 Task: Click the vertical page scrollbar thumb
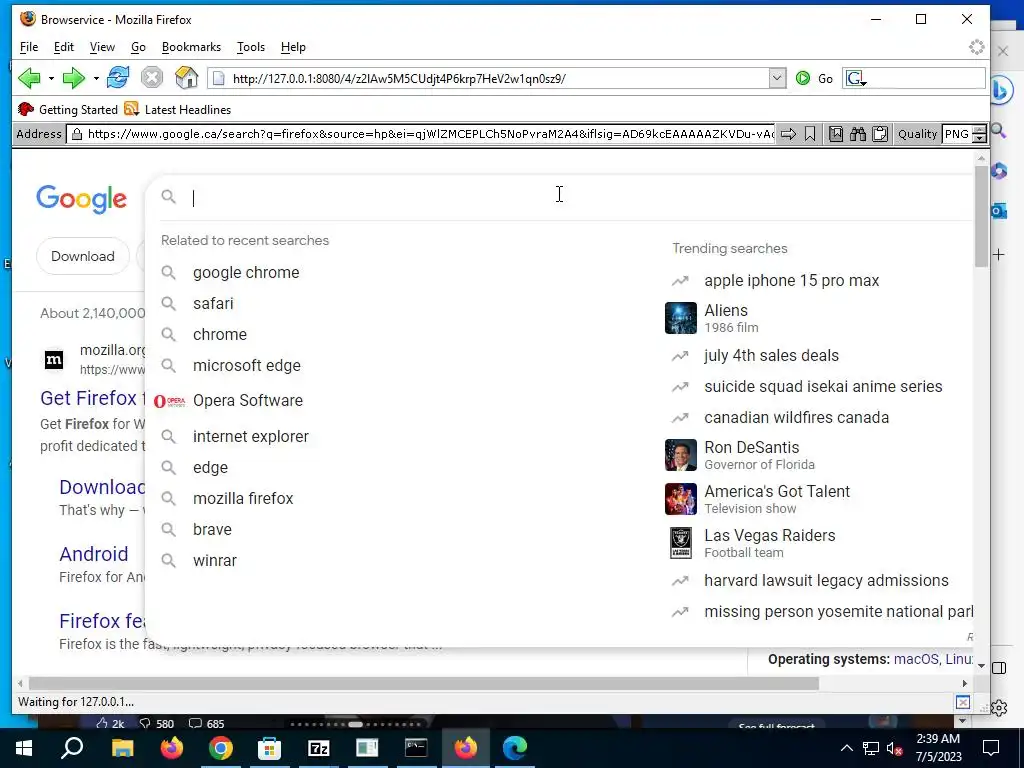tap(981, 216)
